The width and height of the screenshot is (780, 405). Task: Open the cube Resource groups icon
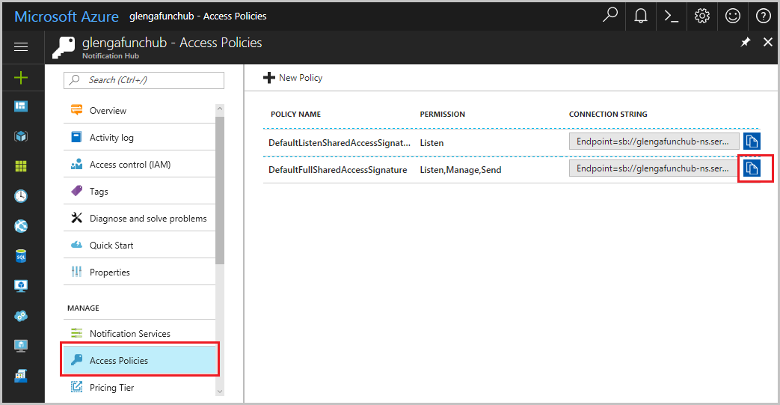[x=21, y=136]
